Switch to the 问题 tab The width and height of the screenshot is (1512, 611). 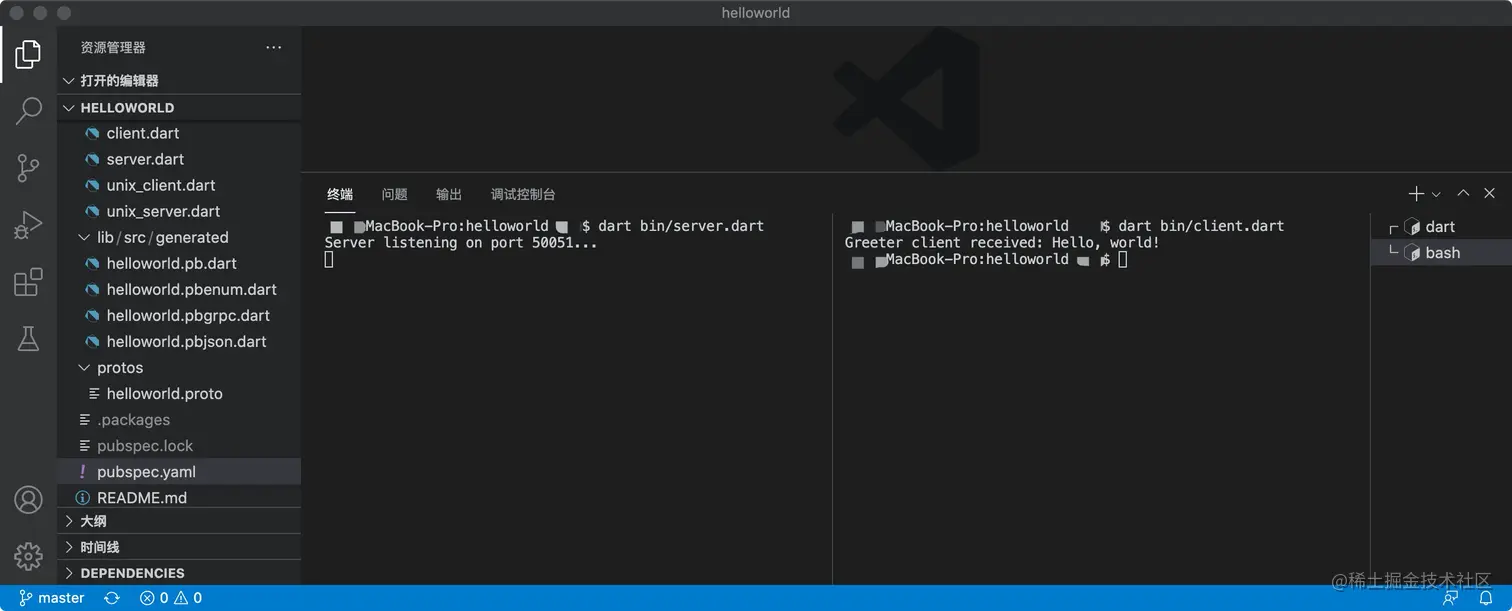point(394,195)
